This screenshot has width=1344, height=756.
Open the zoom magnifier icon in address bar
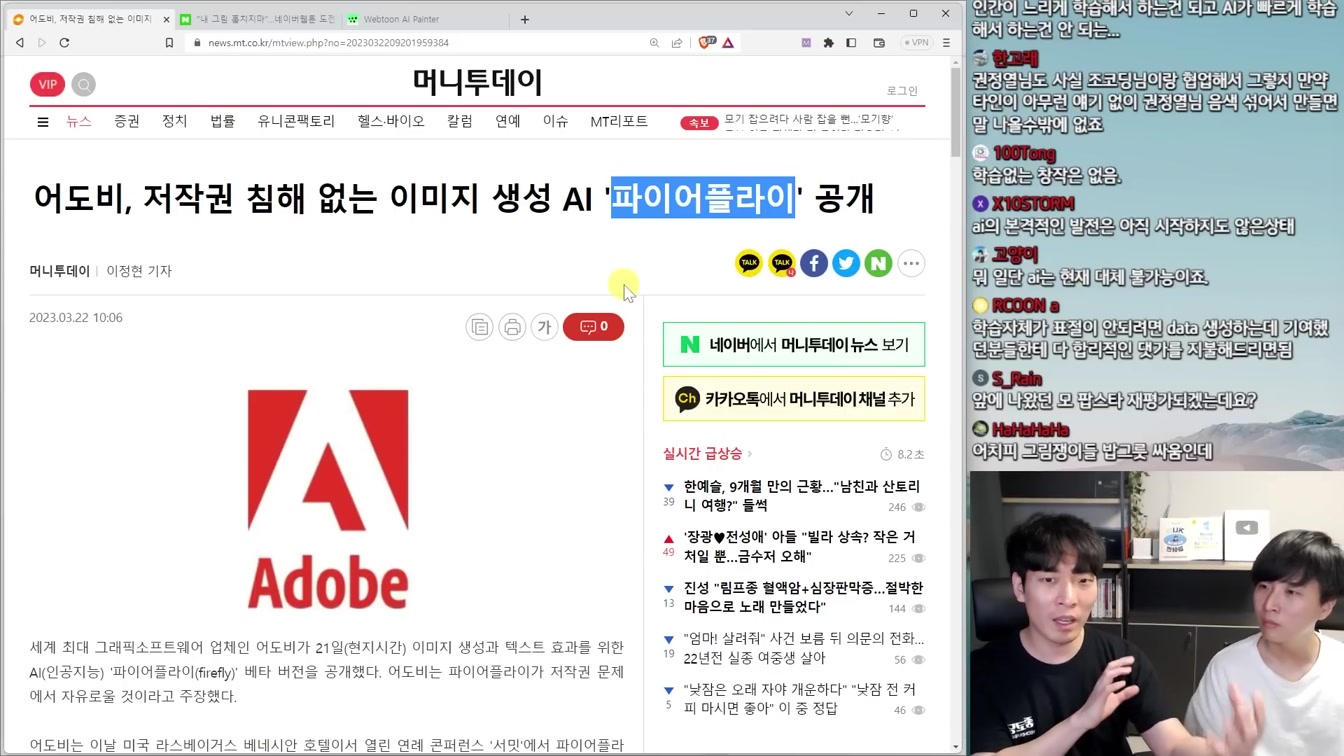point(654,43)
